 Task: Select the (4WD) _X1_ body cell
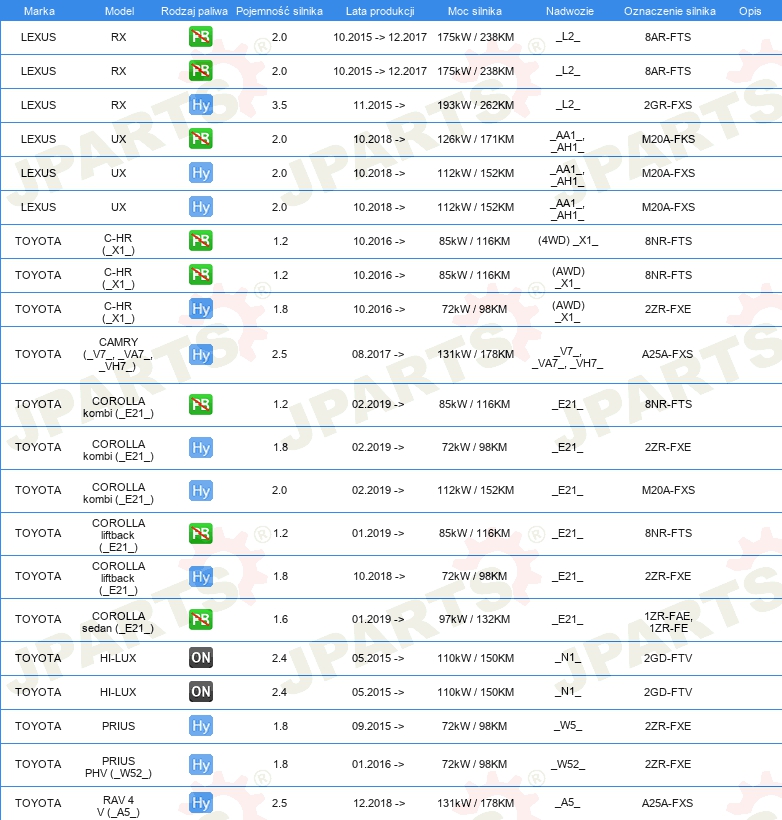[x=568, y=241]
